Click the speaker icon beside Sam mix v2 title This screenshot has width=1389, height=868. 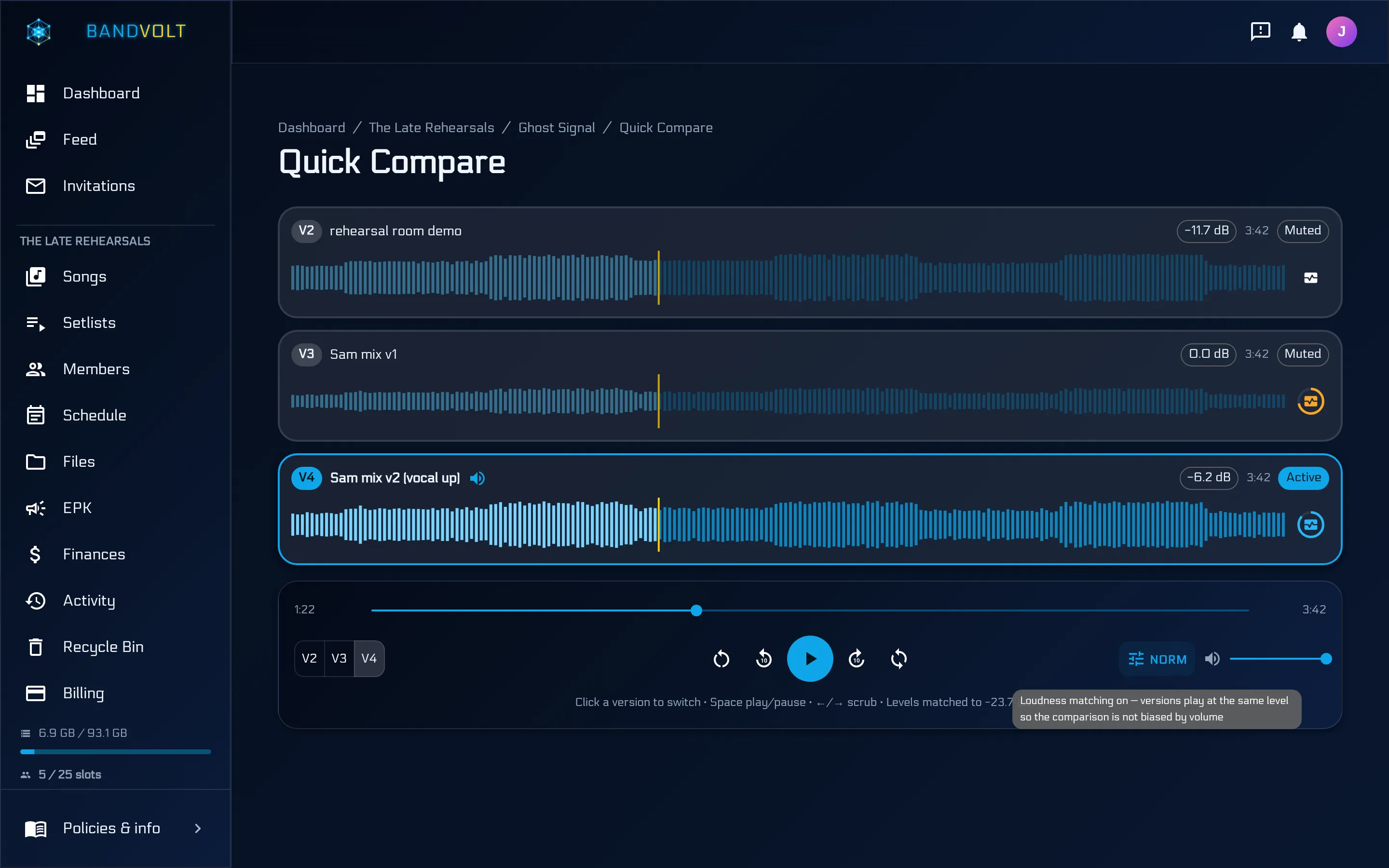coord(477,478)
